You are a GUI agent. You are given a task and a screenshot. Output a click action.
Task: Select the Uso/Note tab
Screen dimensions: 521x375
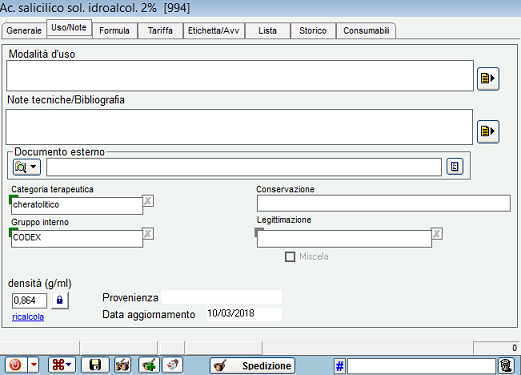pyautogui.click(x=69, y=28)
